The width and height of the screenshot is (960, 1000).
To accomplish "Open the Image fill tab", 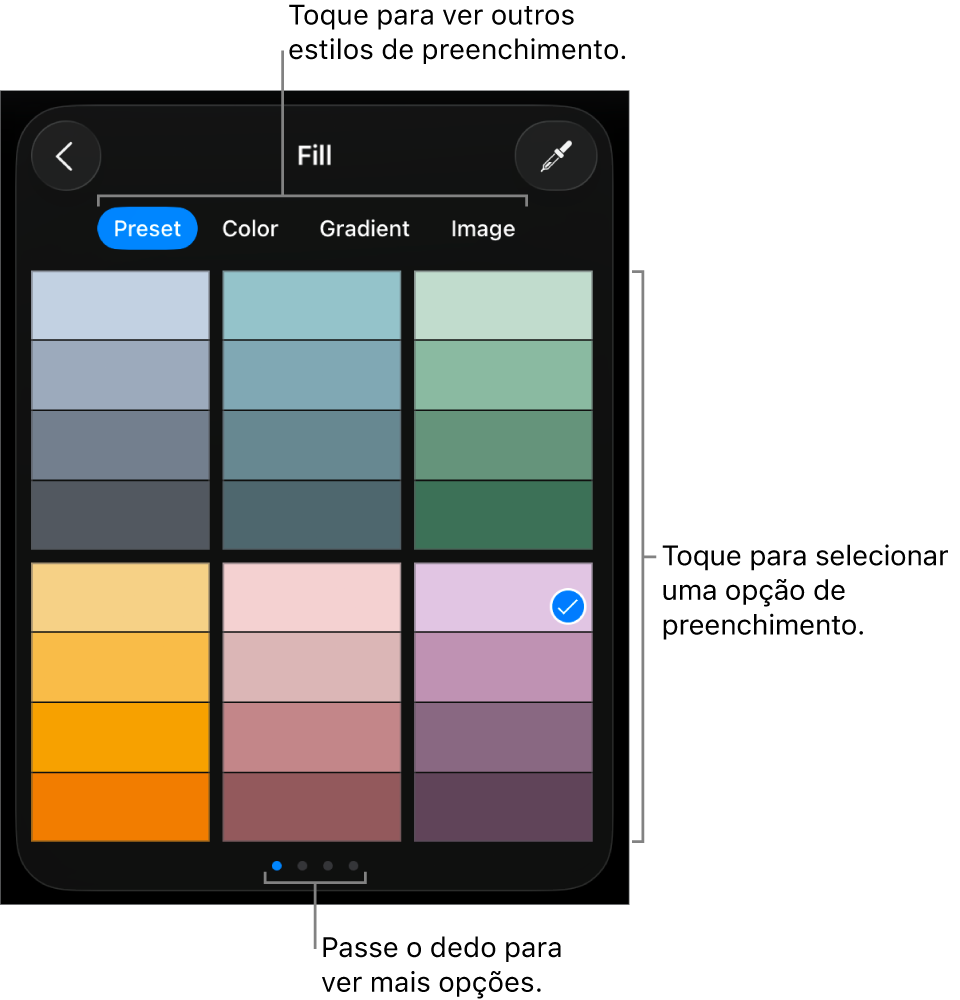I will click(483, 228).
